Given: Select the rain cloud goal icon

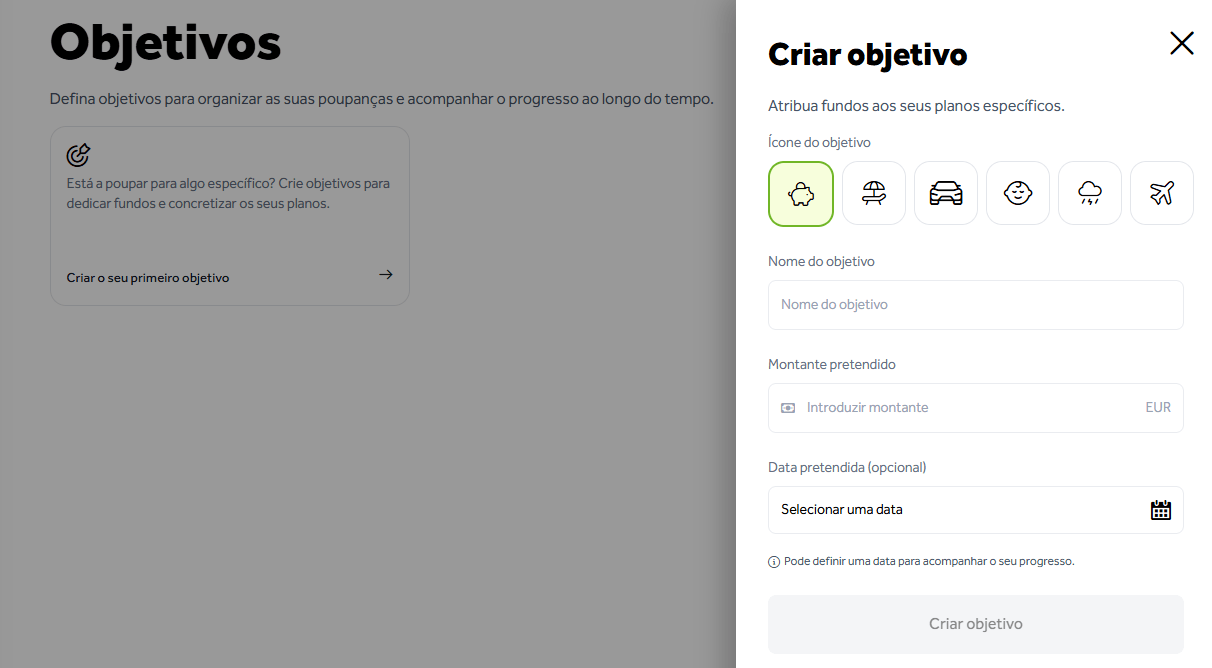Looking at the screenshot, I should click(1089, 193).
